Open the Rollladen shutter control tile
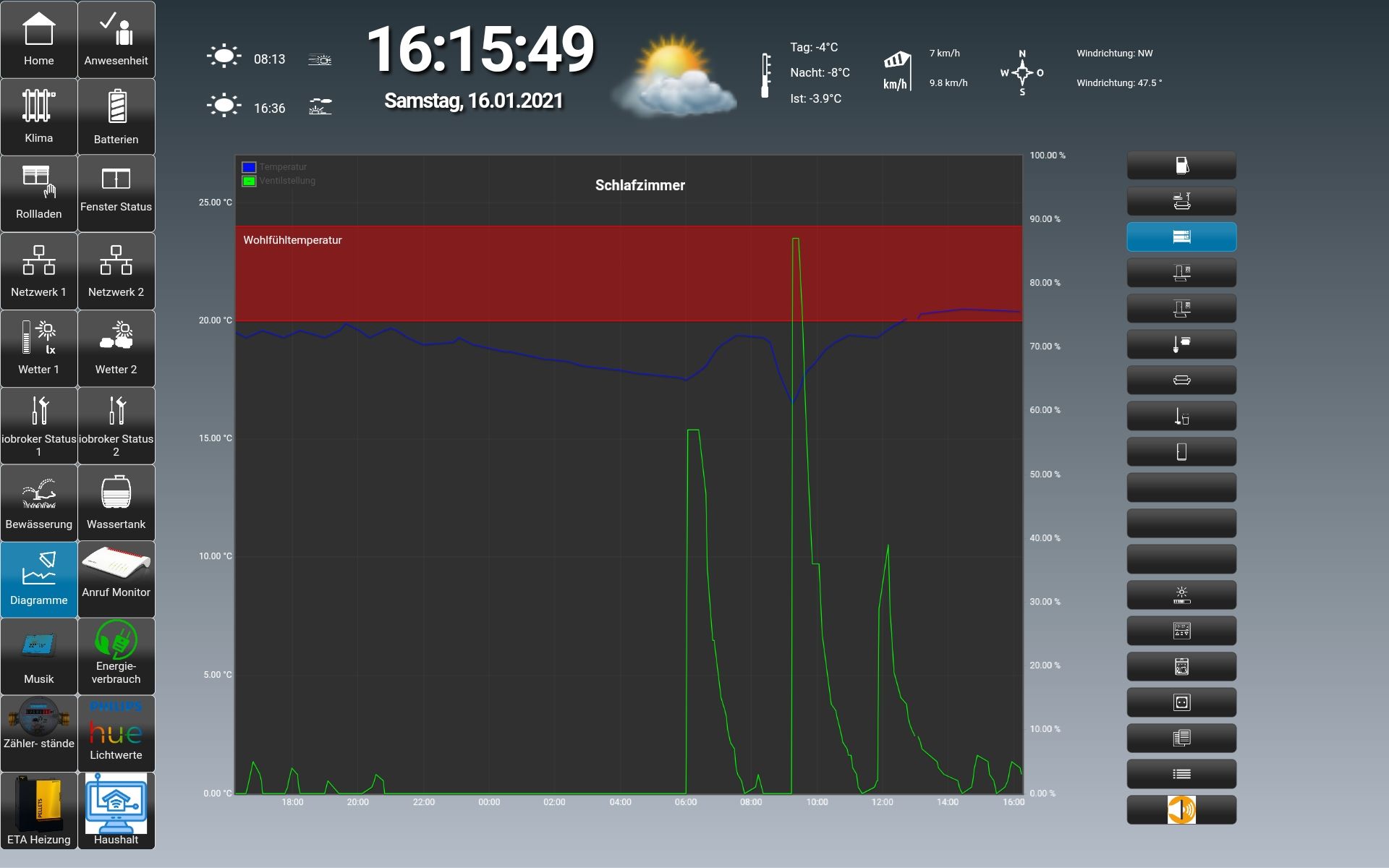 click(x=38, y=193)
